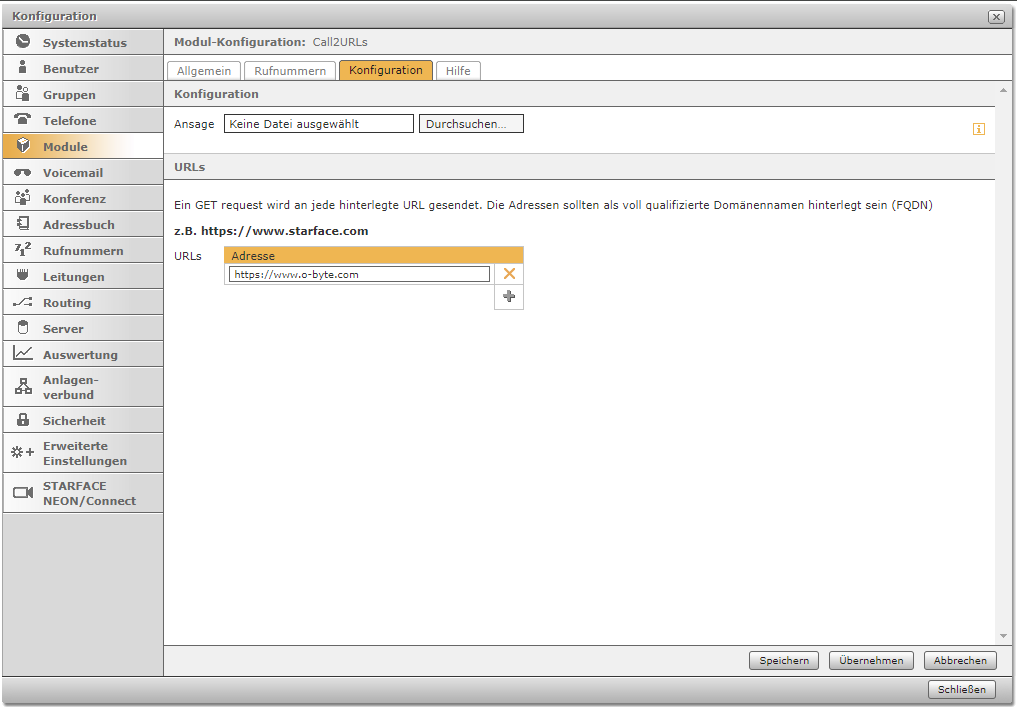The image size is (1017, 709).
Task: Click the Auswertung chart icon
Action: pyautogui.click(x=23, y=354)
